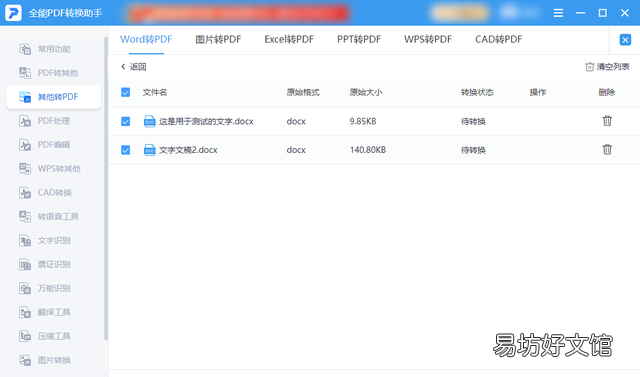This screenshot has width=640, height=377.
Task: Delete 文字文稿2.docx with the trash icon
Action: point(607,150)
